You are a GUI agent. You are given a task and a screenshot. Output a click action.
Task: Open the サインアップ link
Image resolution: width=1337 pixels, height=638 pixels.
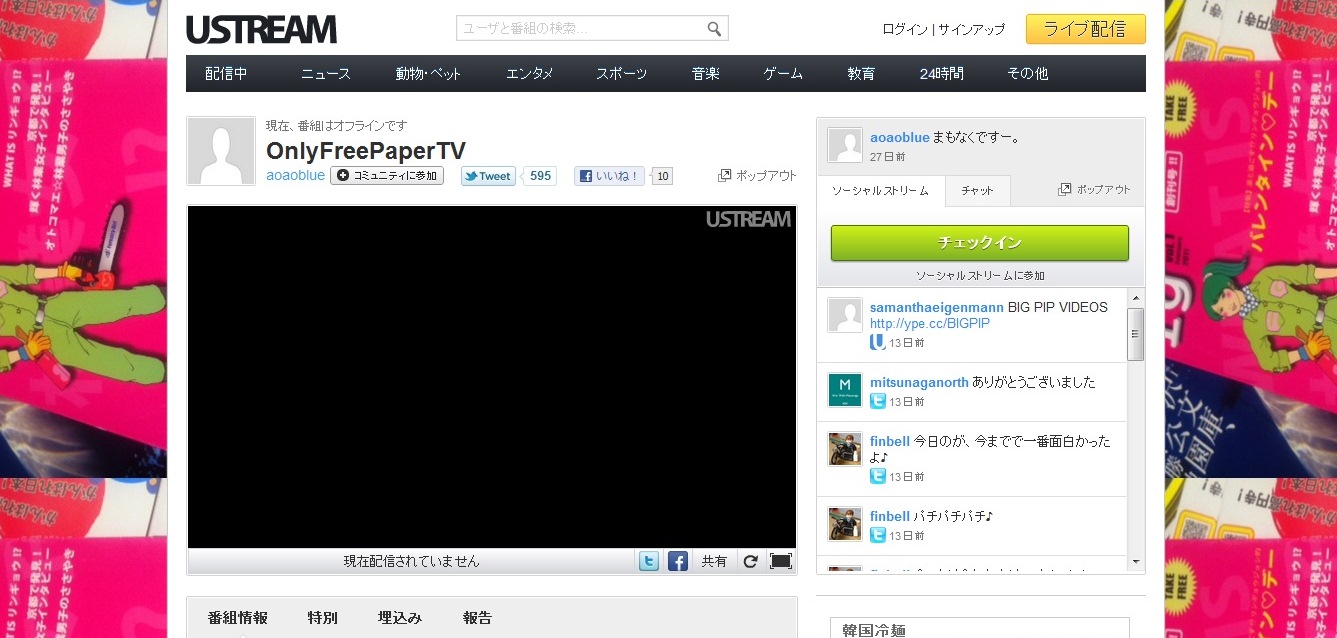tap(971, 29)
